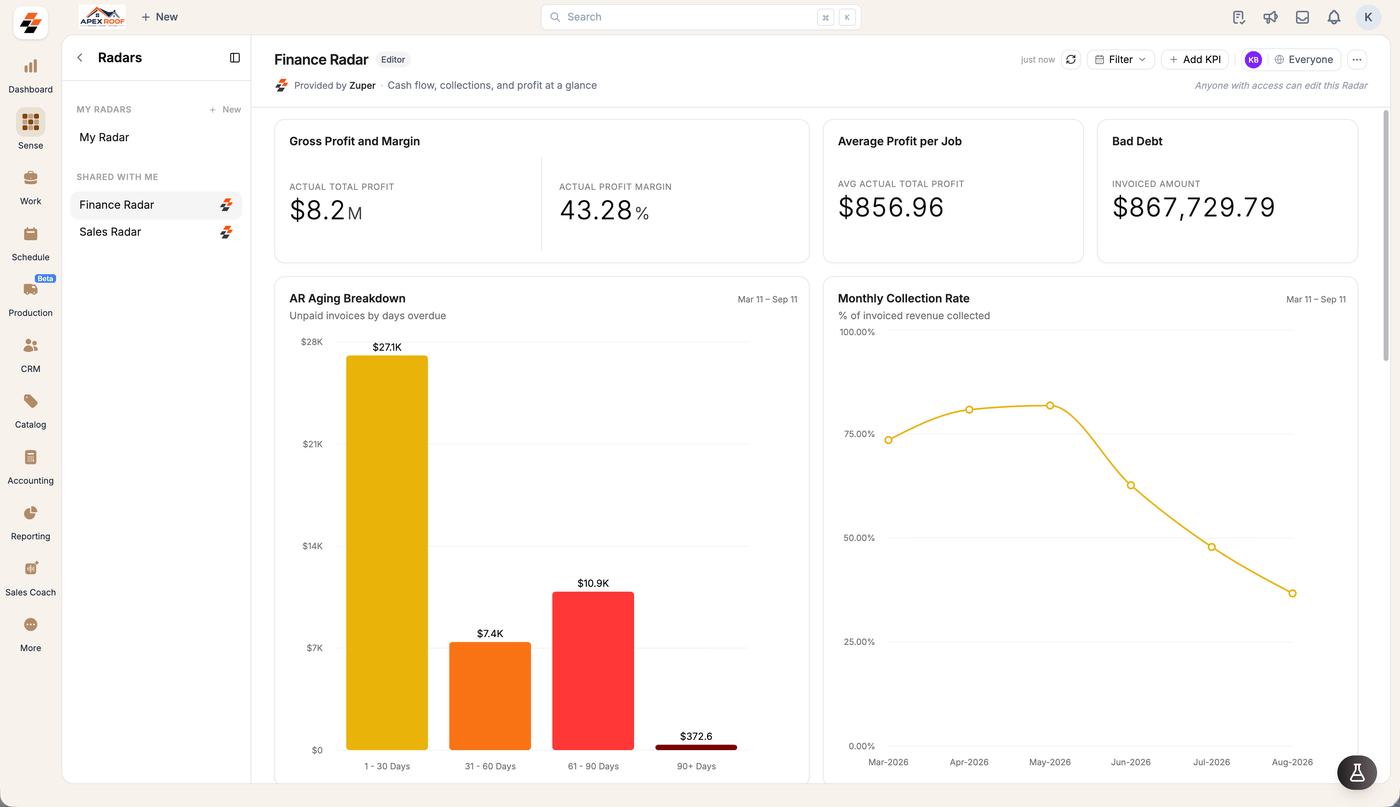Image resolution: width=1400 pixels, height=807 pixels.
Task: Open announcements megaphone icon
Action: point(1270,17)
